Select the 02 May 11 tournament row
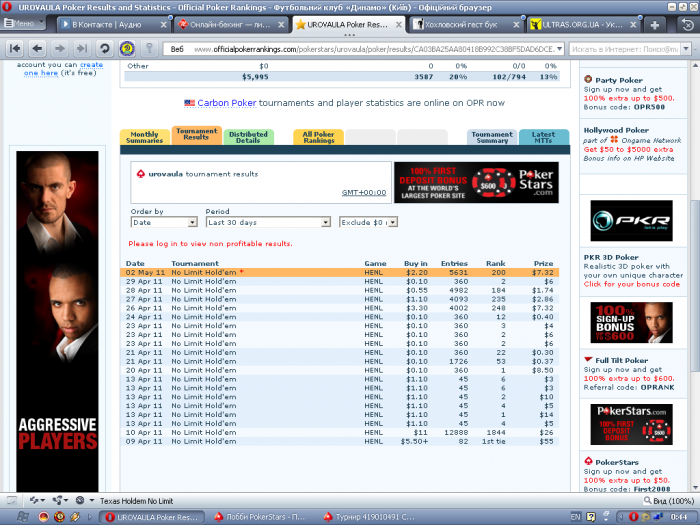 pos(339,272)
